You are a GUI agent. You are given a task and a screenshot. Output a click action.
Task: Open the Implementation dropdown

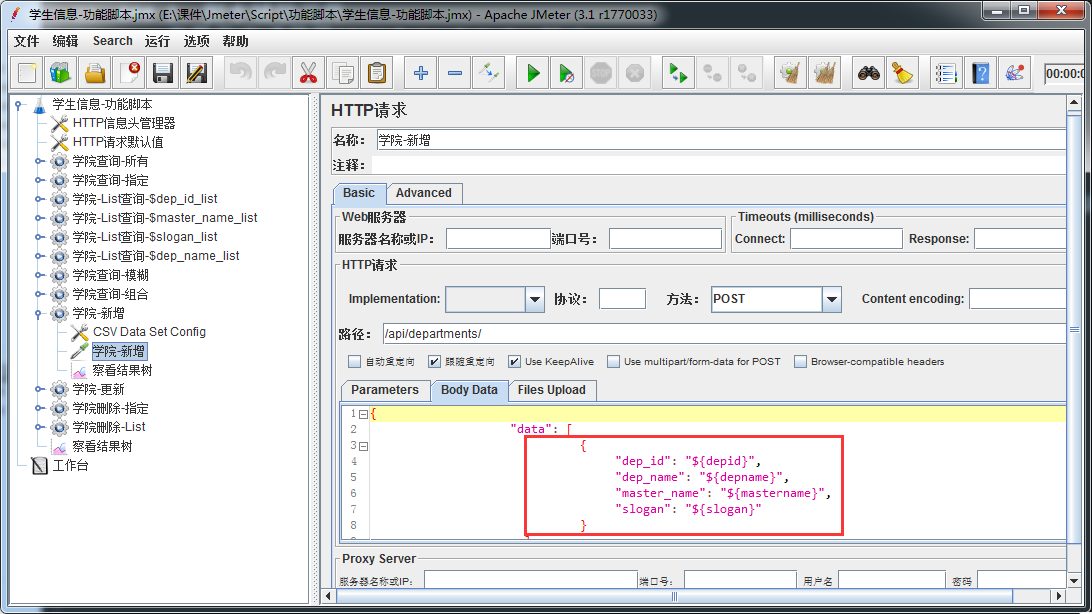(534, 299)
